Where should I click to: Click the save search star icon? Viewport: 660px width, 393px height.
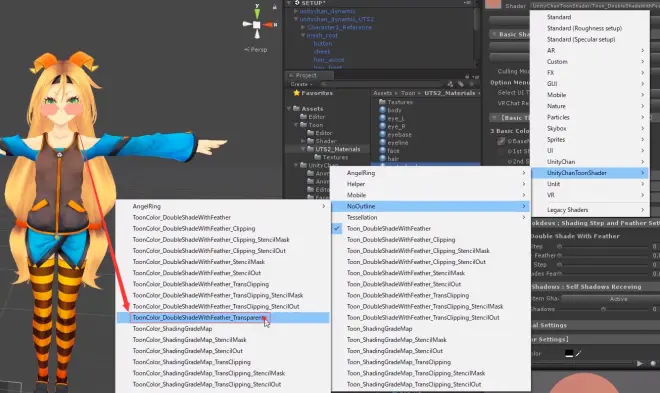(x=471, y=84)
